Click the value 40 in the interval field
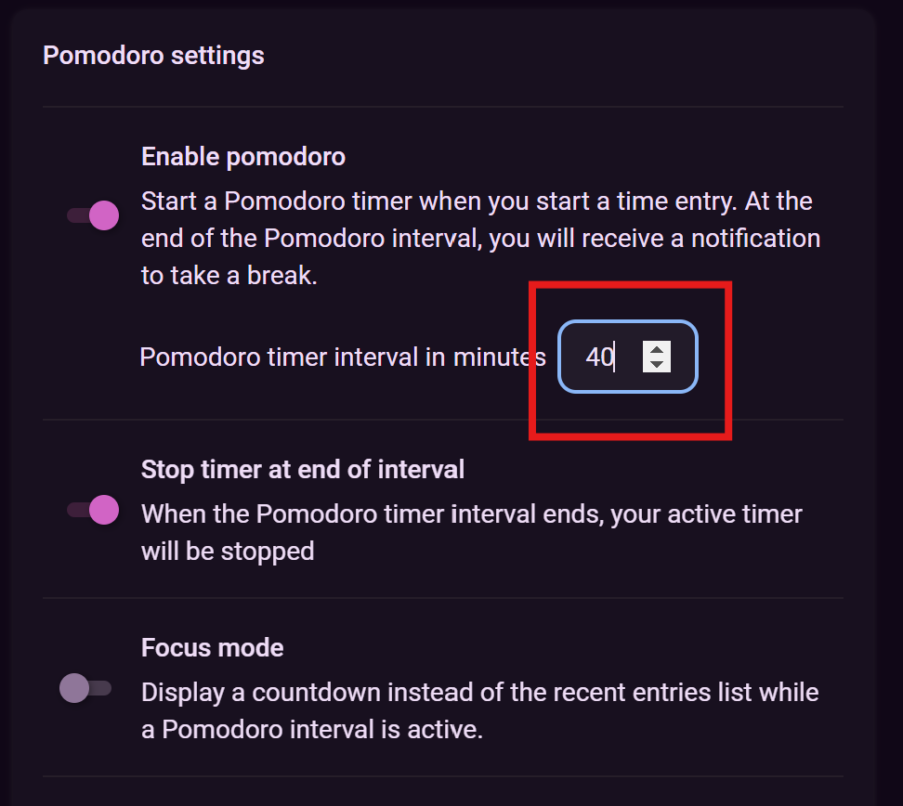This screenshot has height=806, width=903. point(599,357)
